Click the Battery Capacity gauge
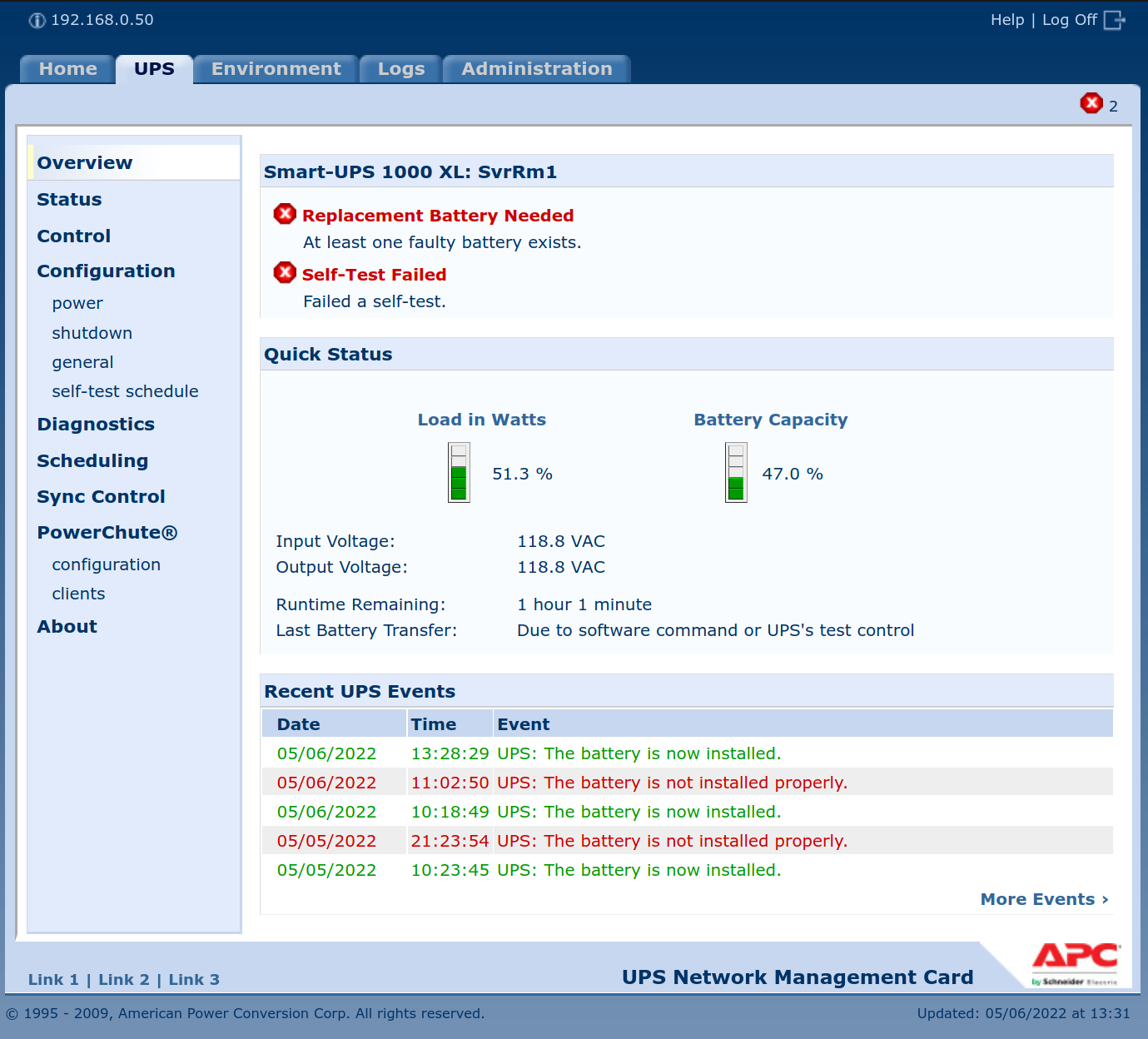This screenshot has height=1039, width=1148. 736,473
